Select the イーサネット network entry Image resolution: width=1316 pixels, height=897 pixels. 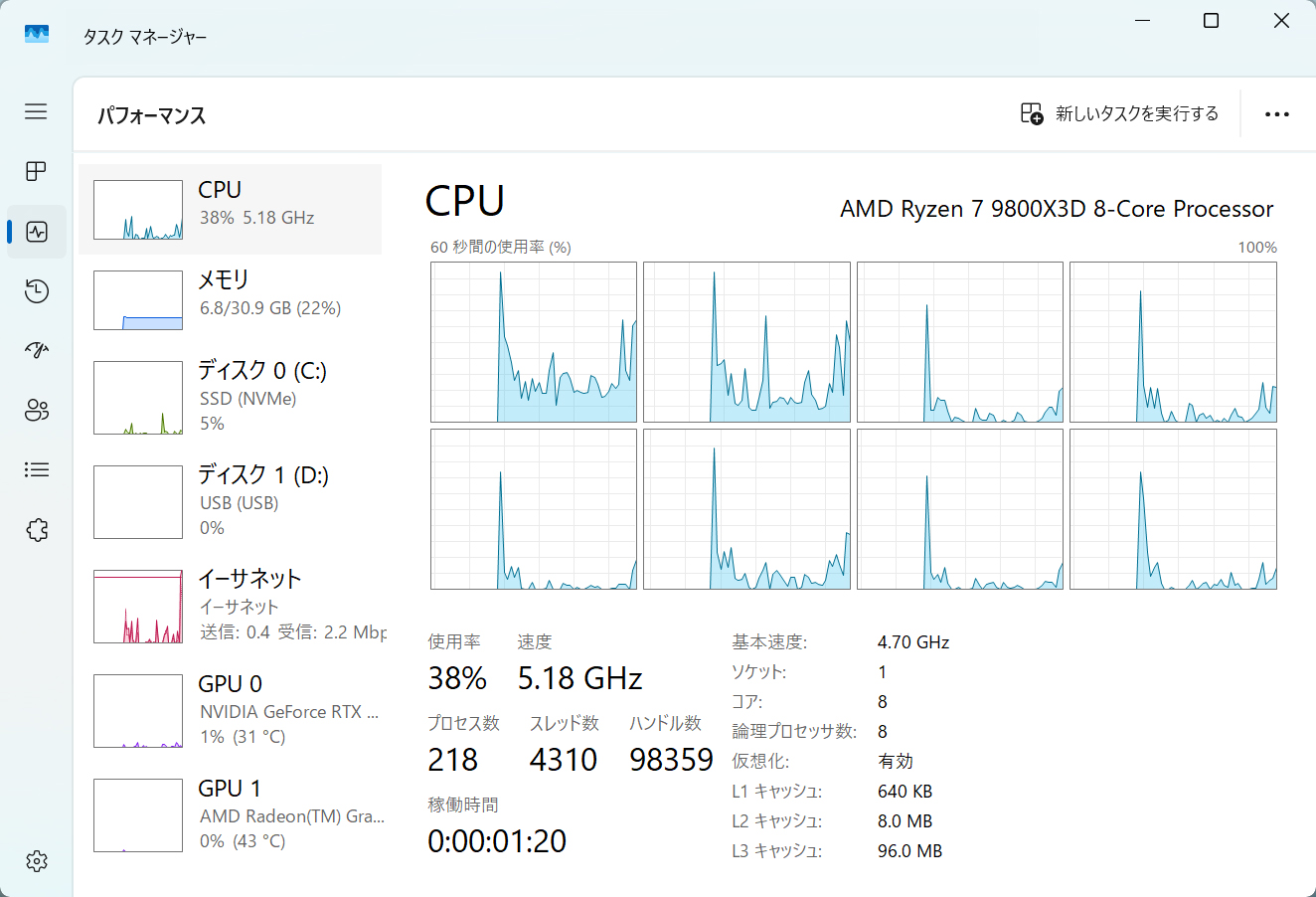[x=231, y=606]
